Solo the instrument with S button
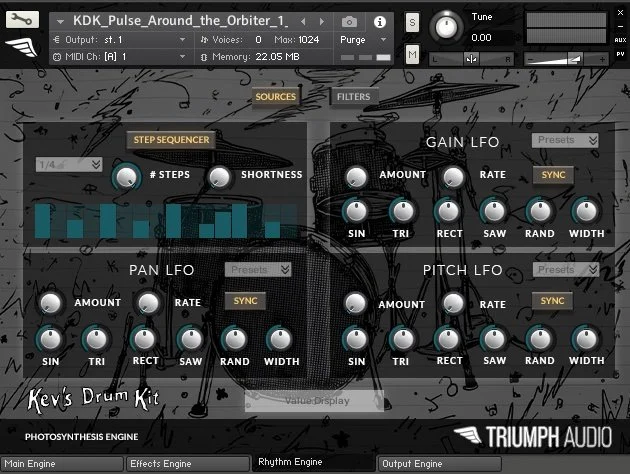Image resolution: width=630 pixels, height=474 pixels. (412, 23)
